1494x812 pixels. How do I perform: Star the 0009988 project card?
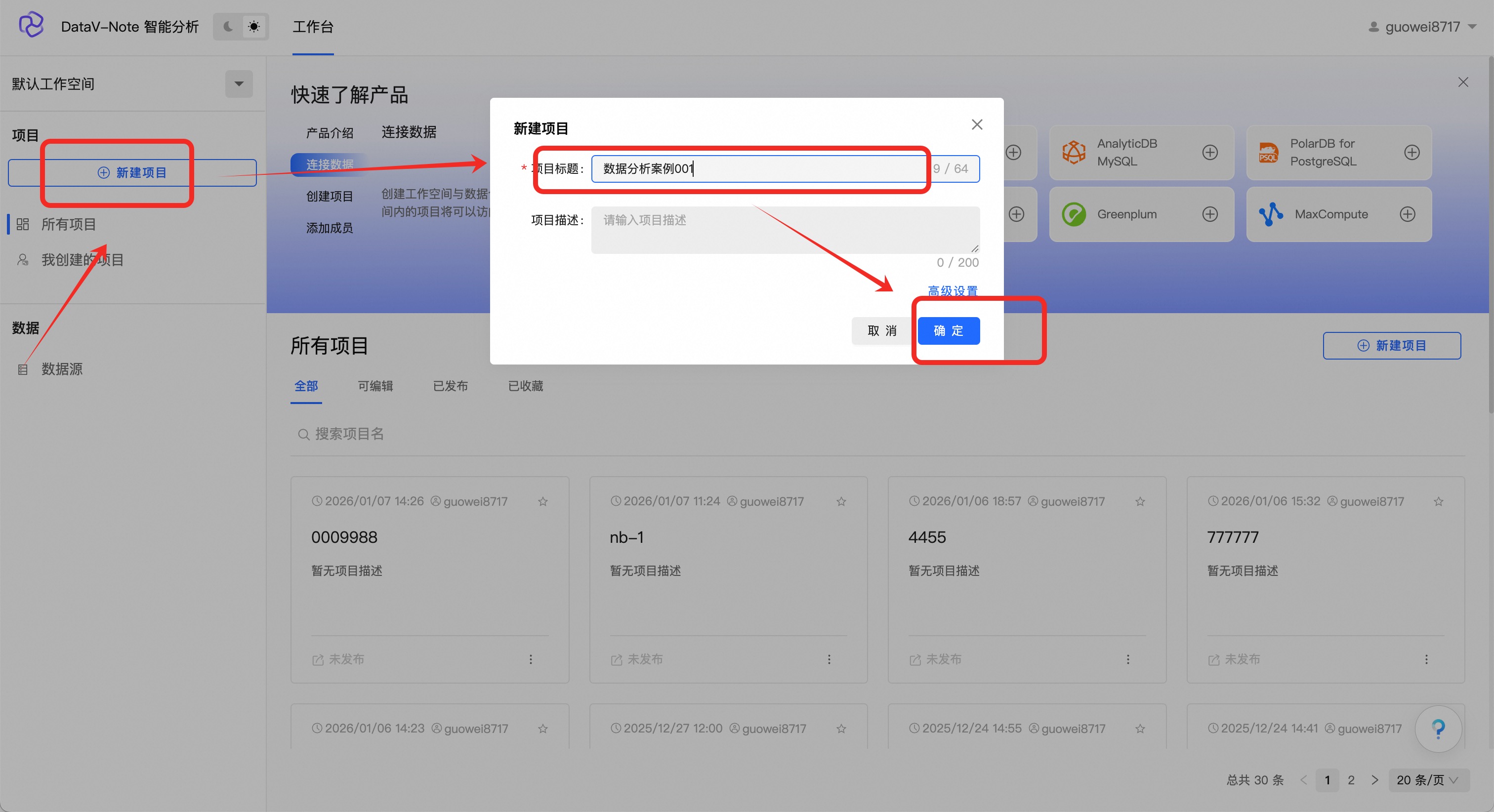[x=543, y=501]
